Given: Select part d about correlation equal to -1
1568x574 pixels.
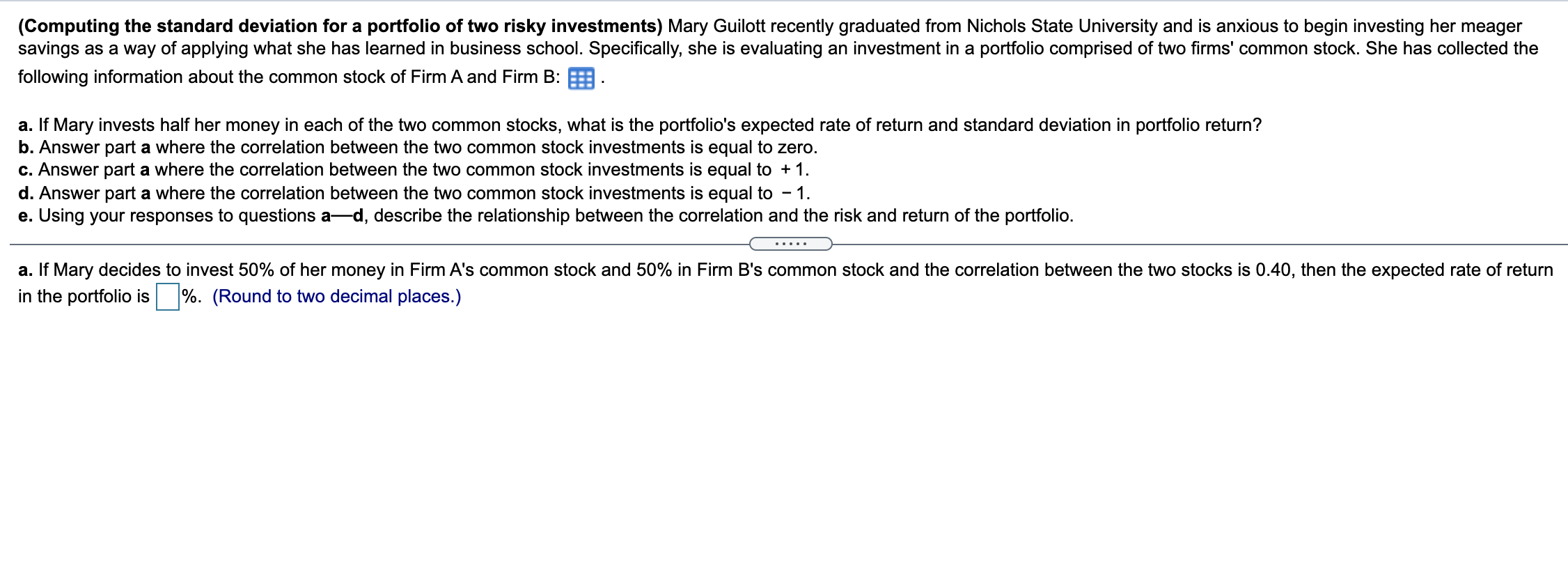Looking at the screenshot, I should click(418, 193).
